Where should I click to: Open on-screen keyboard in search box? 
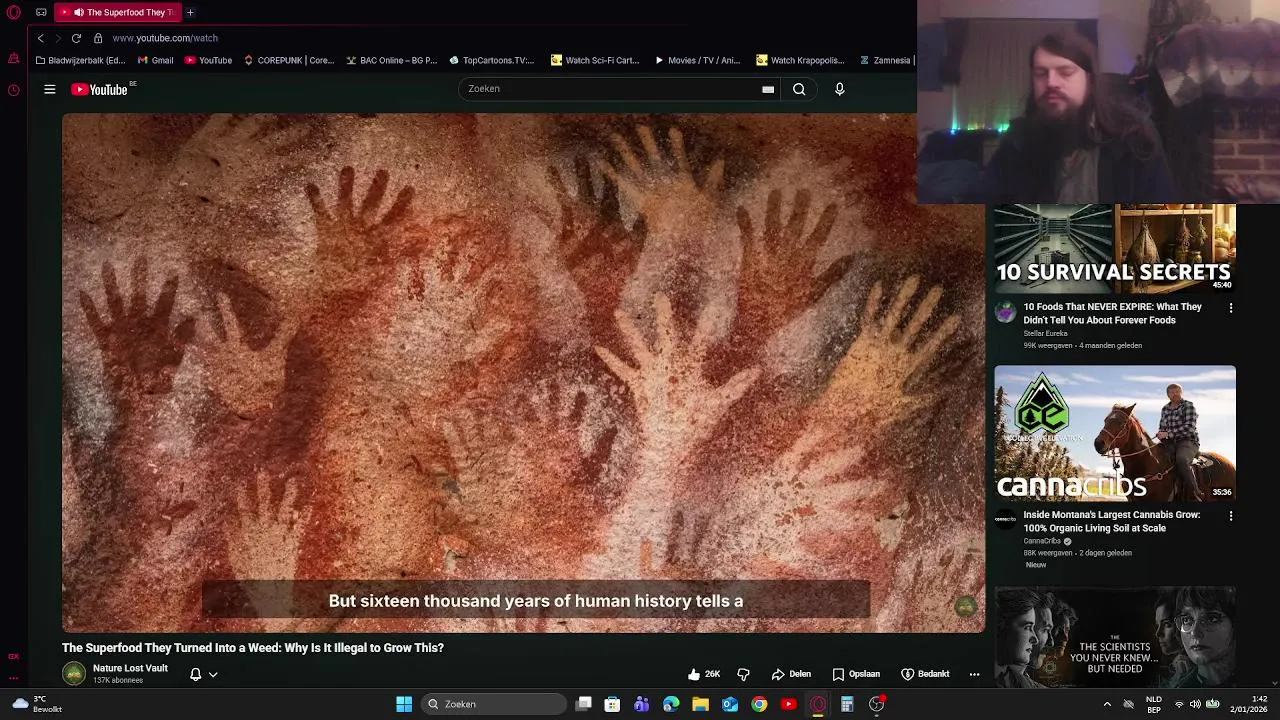(x=768, y=89)
